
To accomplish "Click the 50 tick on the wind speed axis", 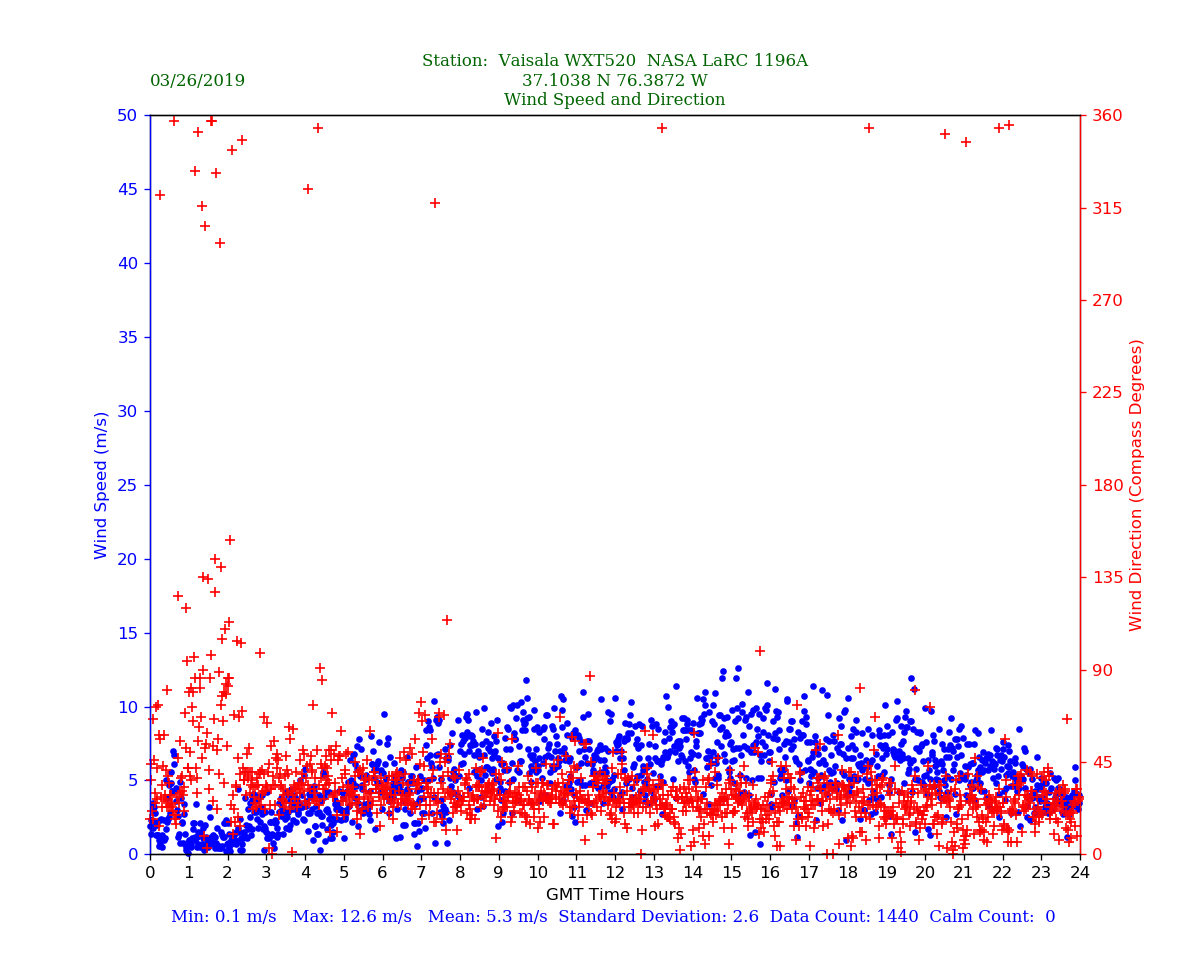I will pyautogui.click(x=128, y=115).
